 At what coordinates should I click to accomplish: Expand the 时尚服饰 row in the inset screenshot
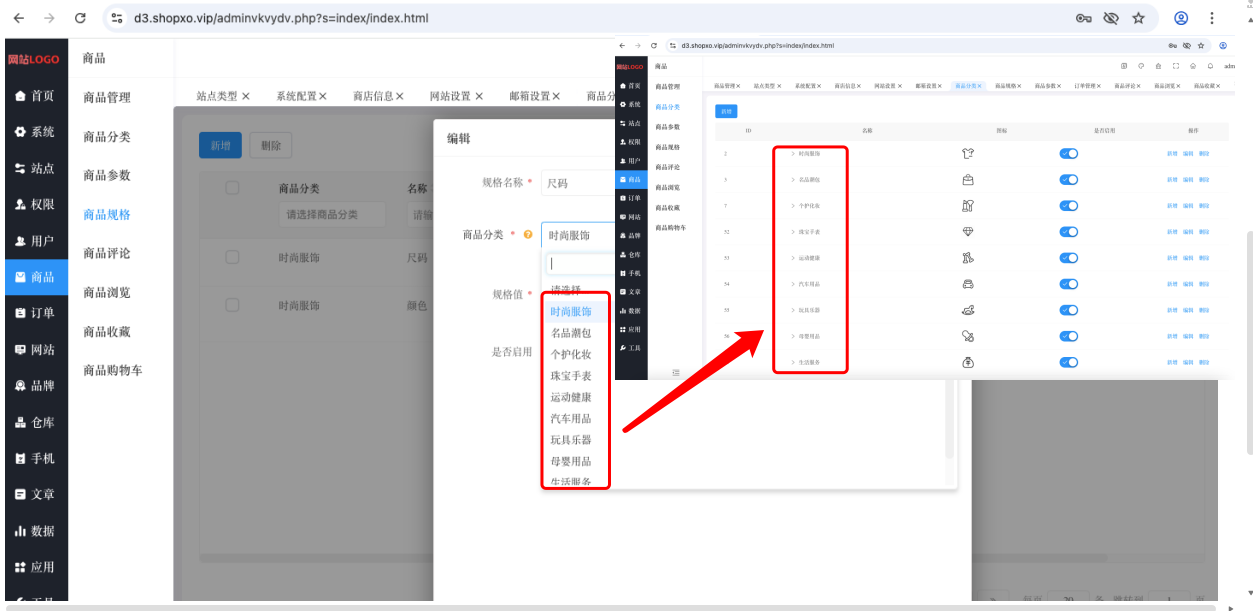[793, 153]
